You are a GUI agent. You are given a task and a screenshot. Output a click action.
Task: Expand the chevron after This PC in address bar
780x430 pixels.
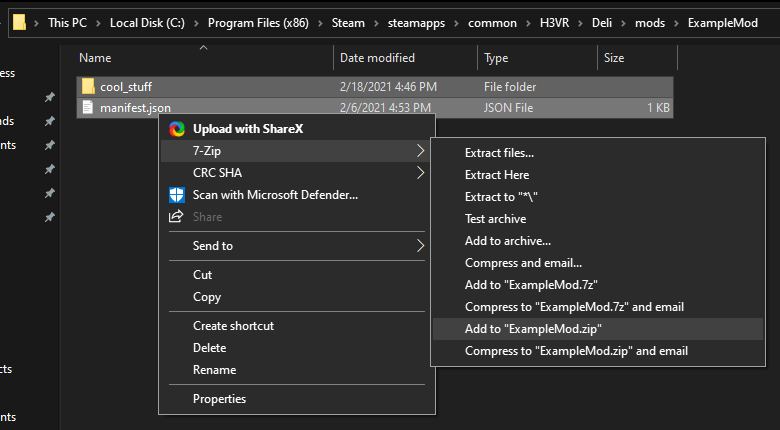pos(98,23)
